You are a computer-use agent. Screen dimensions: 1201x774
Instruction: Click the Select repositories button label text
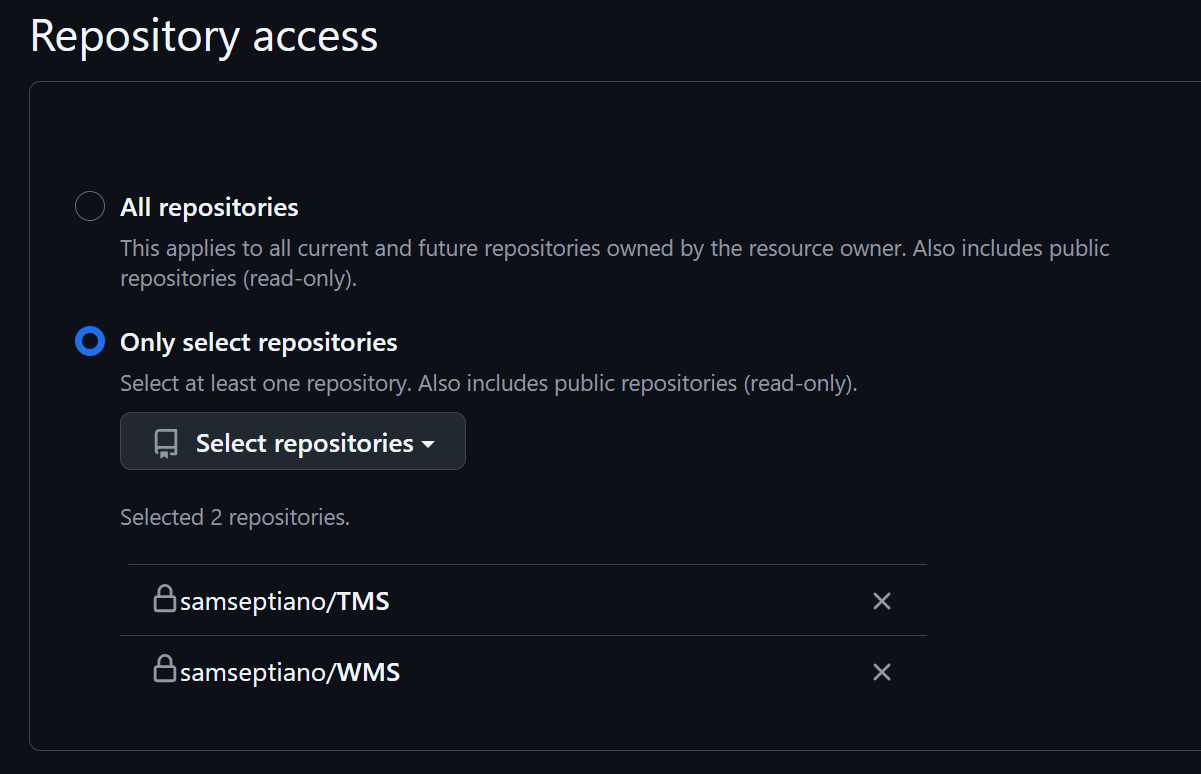pyautogui.click(x=305, y=443)
